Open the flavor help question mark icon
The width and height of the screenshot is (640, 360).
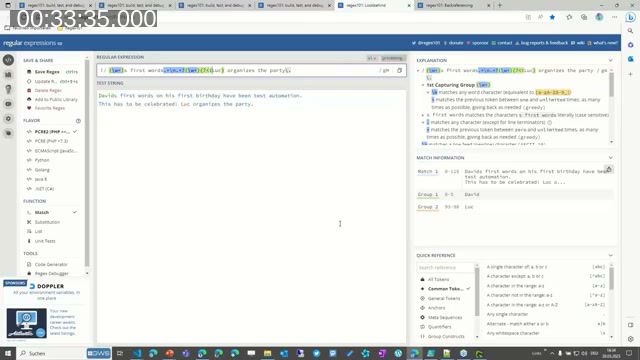click(78, 121)
